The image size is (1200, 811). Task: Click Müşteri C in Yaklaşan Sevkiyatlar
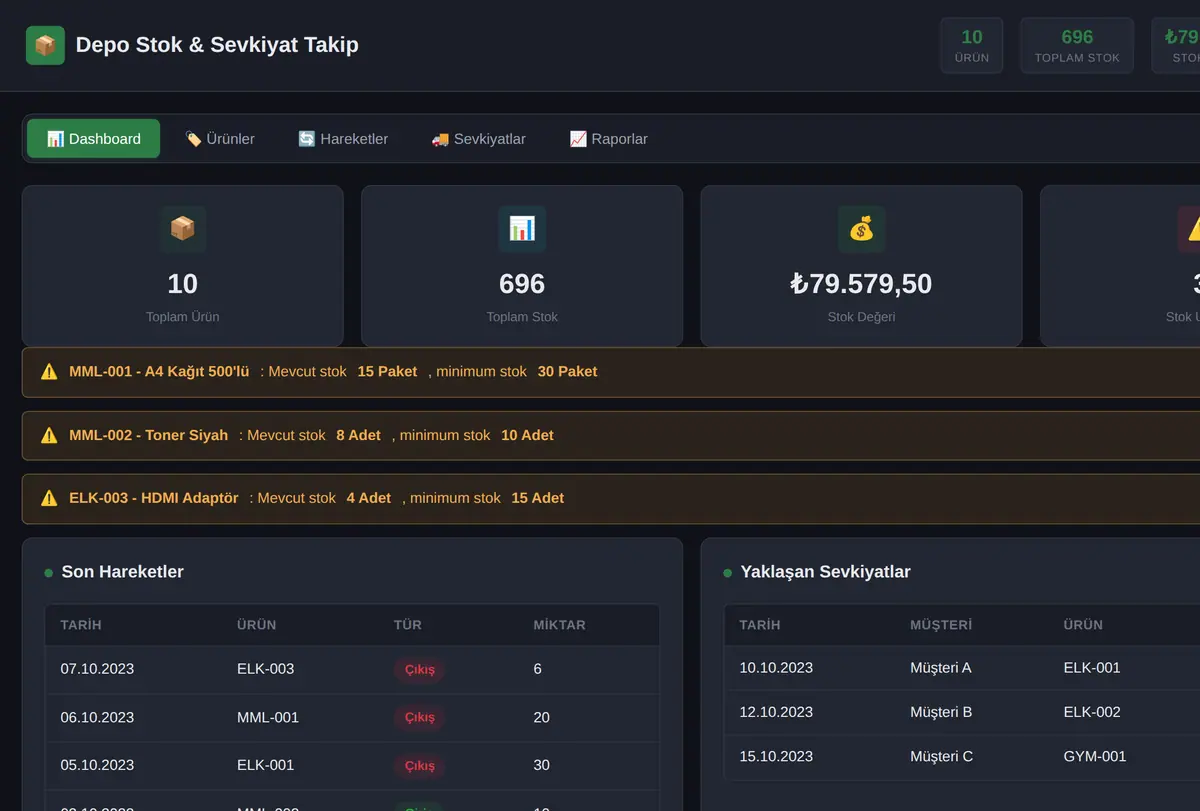tap(941, 756)
